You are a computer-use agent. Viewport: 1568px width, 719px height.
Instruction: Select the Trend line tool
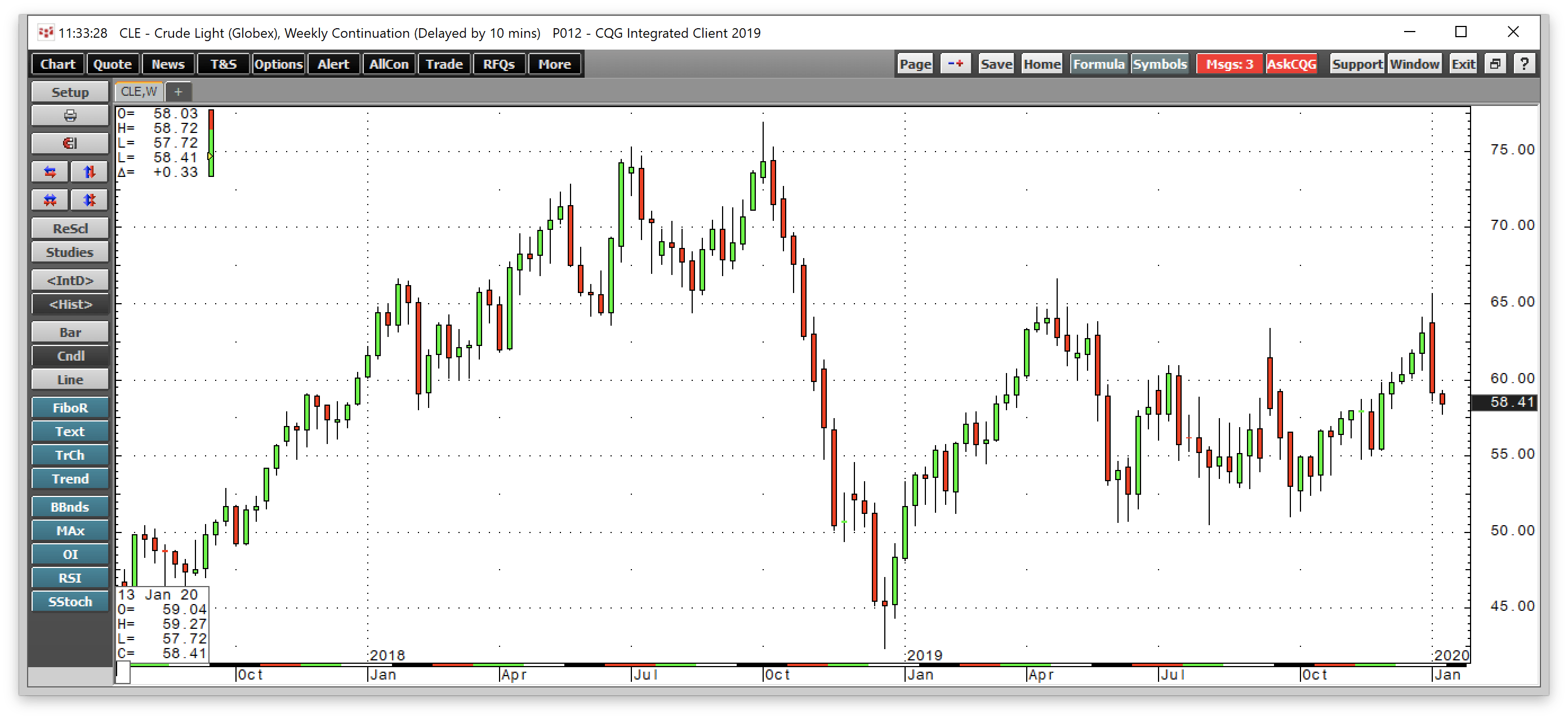coord(70,479)
